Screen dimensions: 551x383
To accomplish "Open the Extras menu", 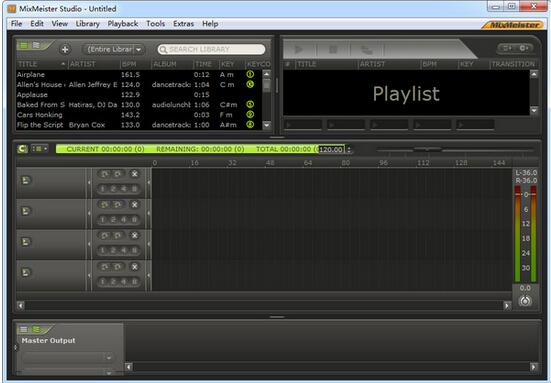I will point(183,24).
